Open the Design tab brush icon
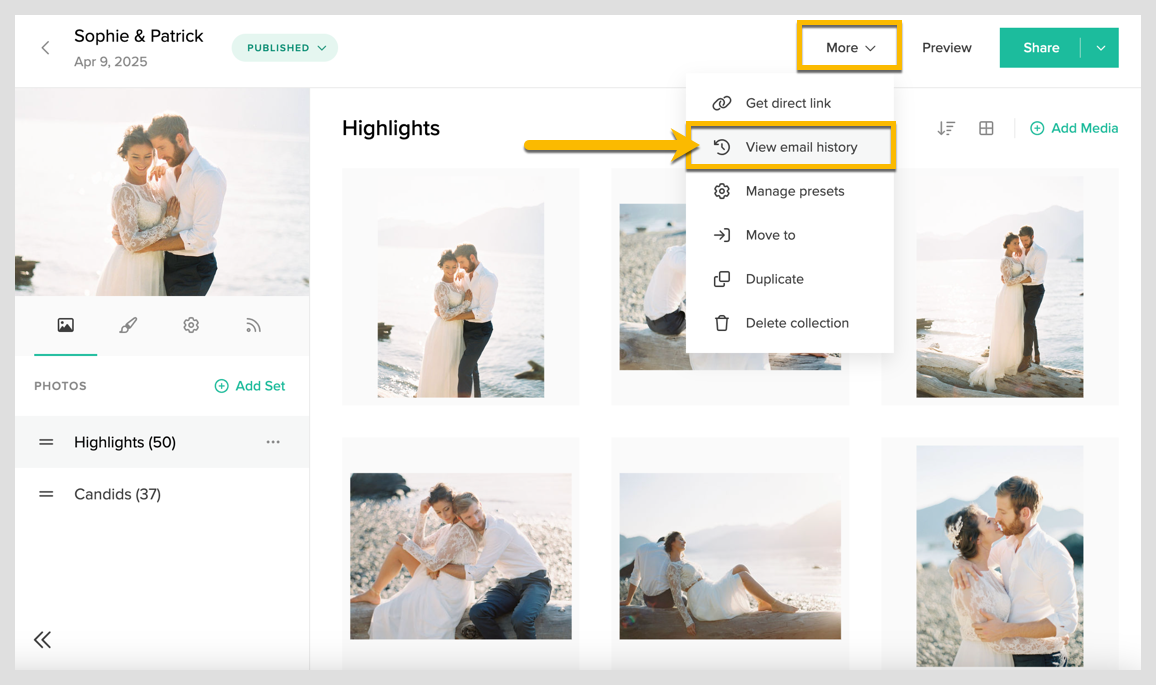Image resolution: width=1156 pixels, height=685 pixels. pyautogui.click(x=128, y=325)
